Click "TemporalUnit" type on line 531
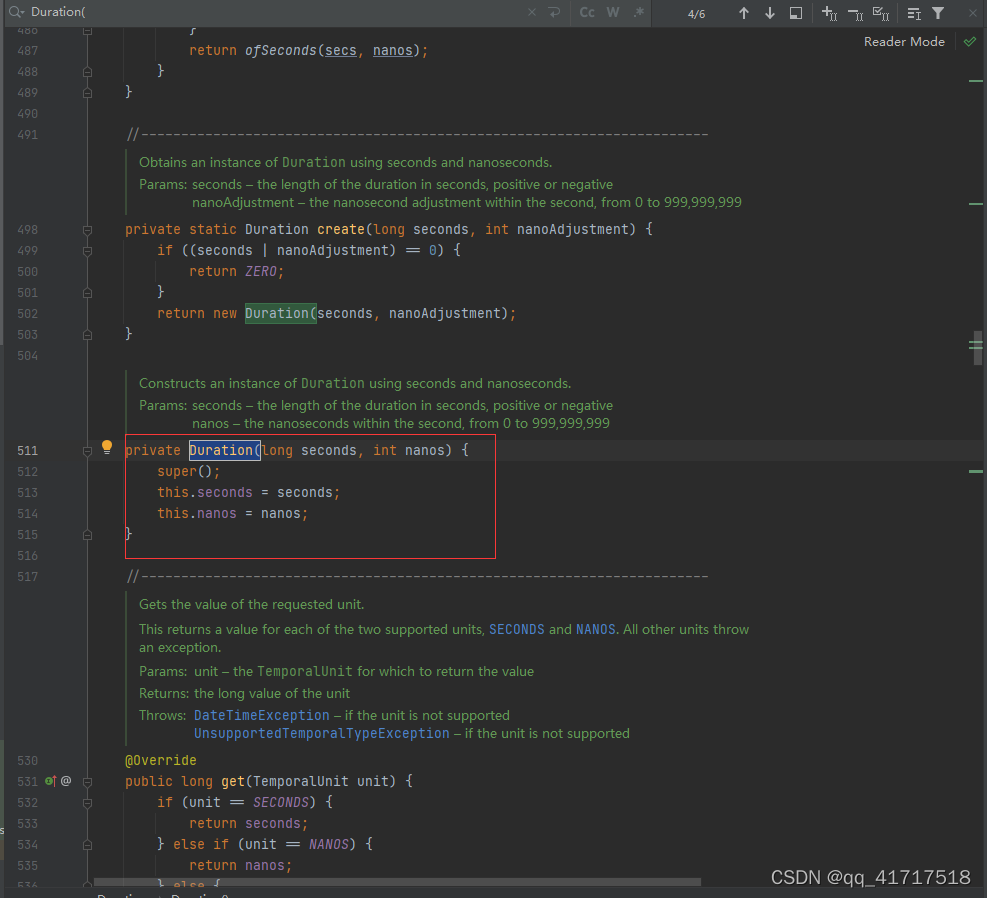987x898 pixels. (301, 782)
